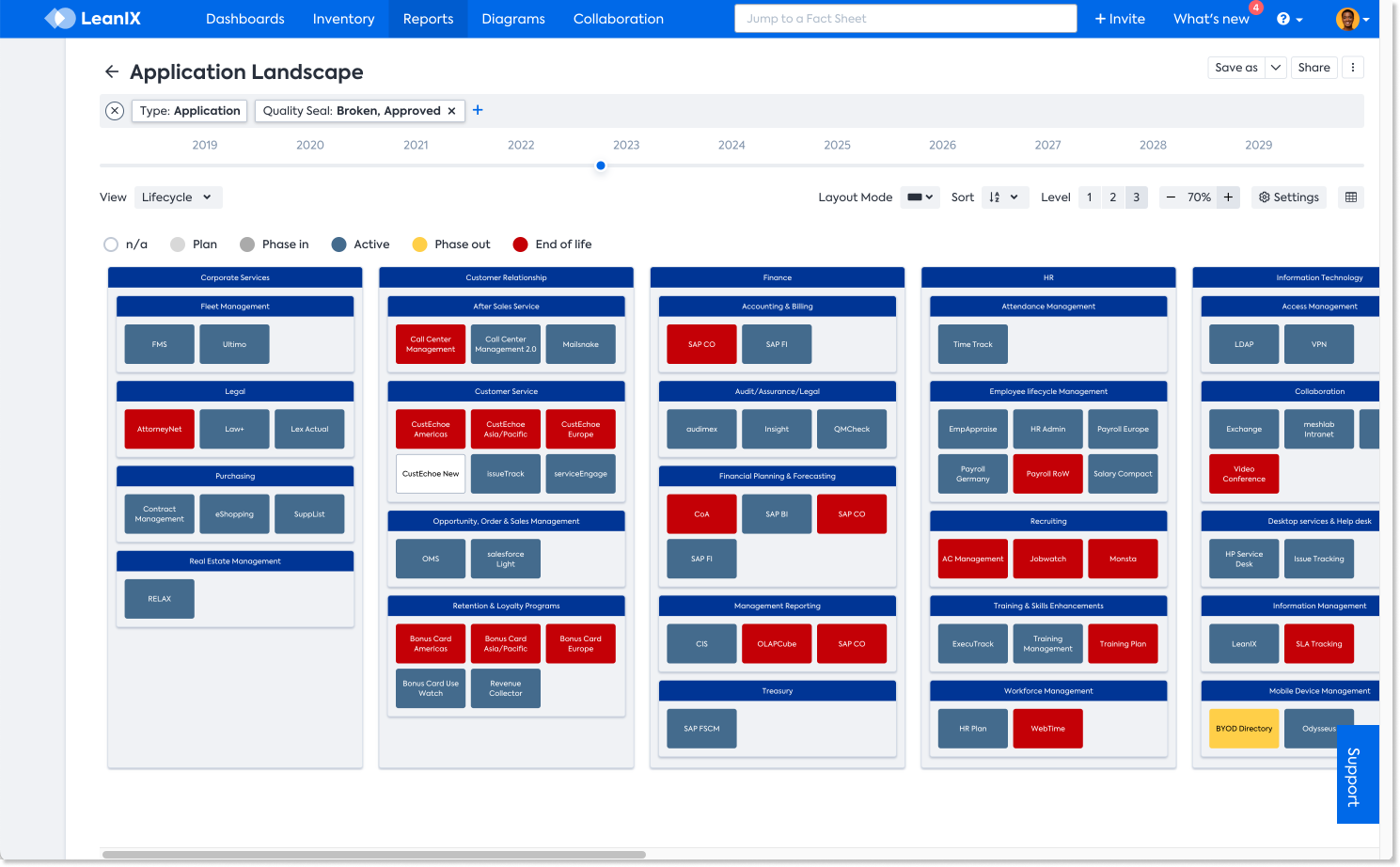Open the Collaboration menu
1400x867 pixels.
619,19
